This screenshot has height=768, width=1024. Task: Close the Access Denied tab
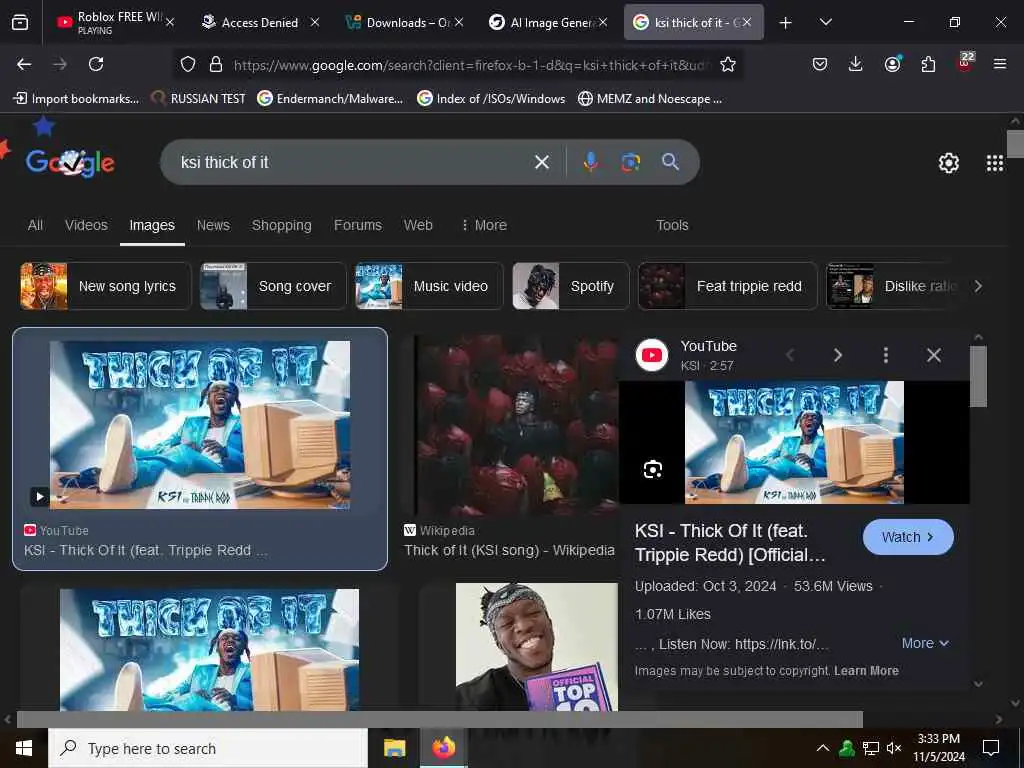pos(315,22)
